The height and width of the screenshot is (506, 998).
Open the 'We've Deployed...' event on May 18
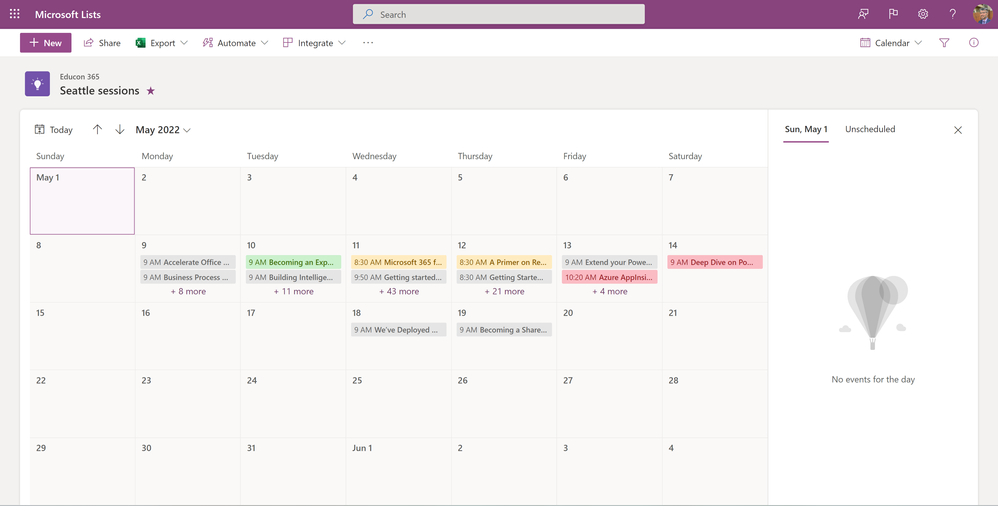[399, 330]
